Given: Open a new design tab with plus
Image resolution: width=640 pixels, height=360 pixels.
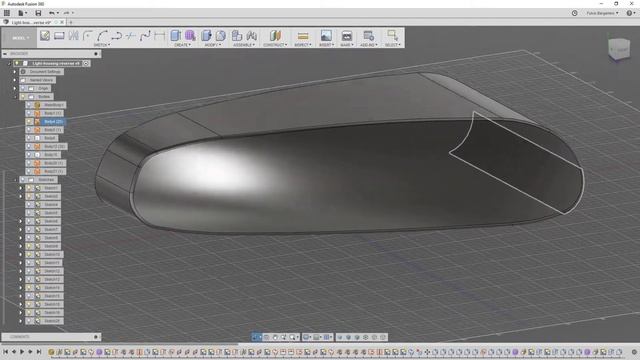Looking at the screenshot, I should [71, 22].
